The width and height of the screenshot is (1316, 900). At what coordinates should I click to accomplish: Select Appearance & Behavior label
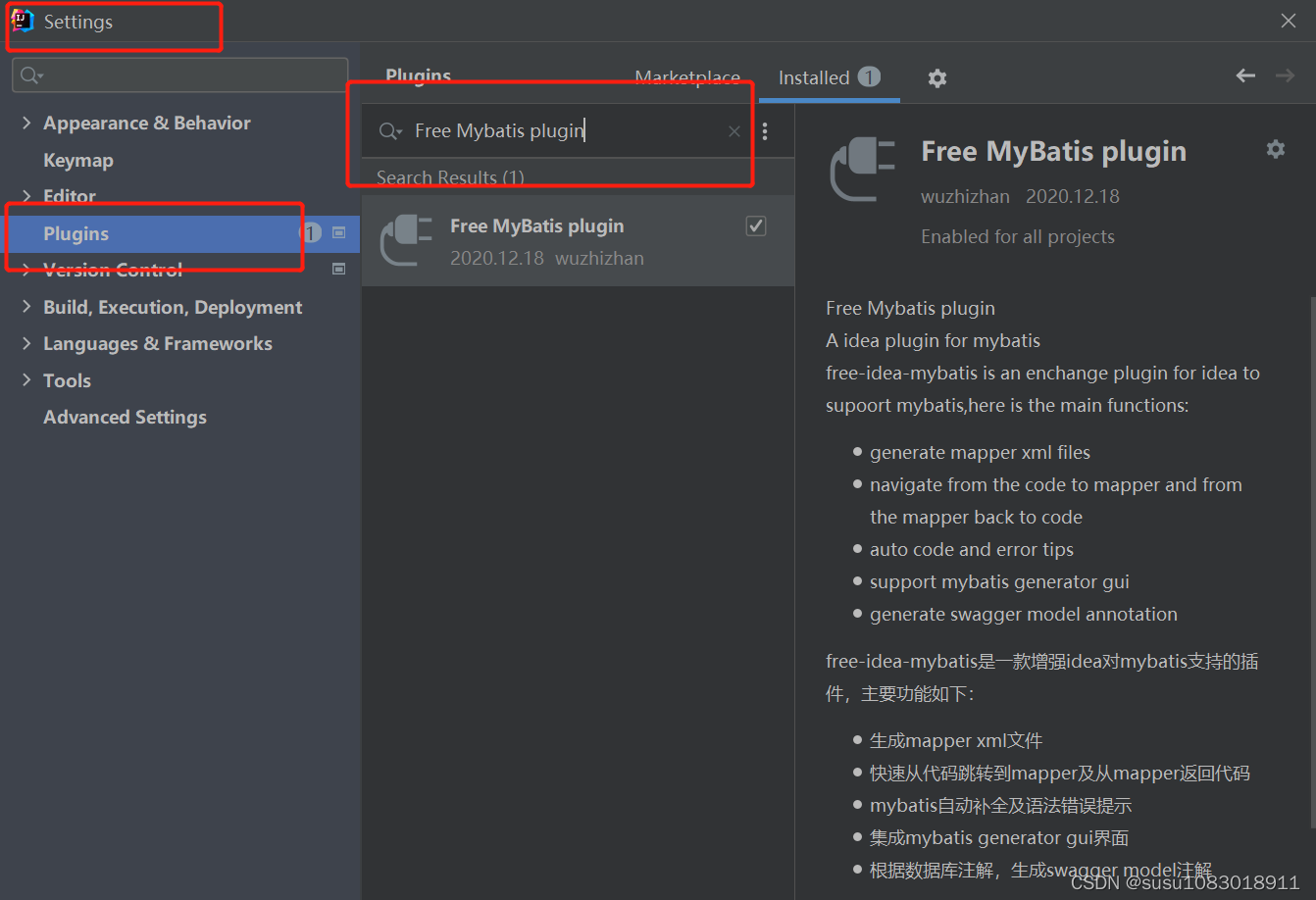click(147, 123)
